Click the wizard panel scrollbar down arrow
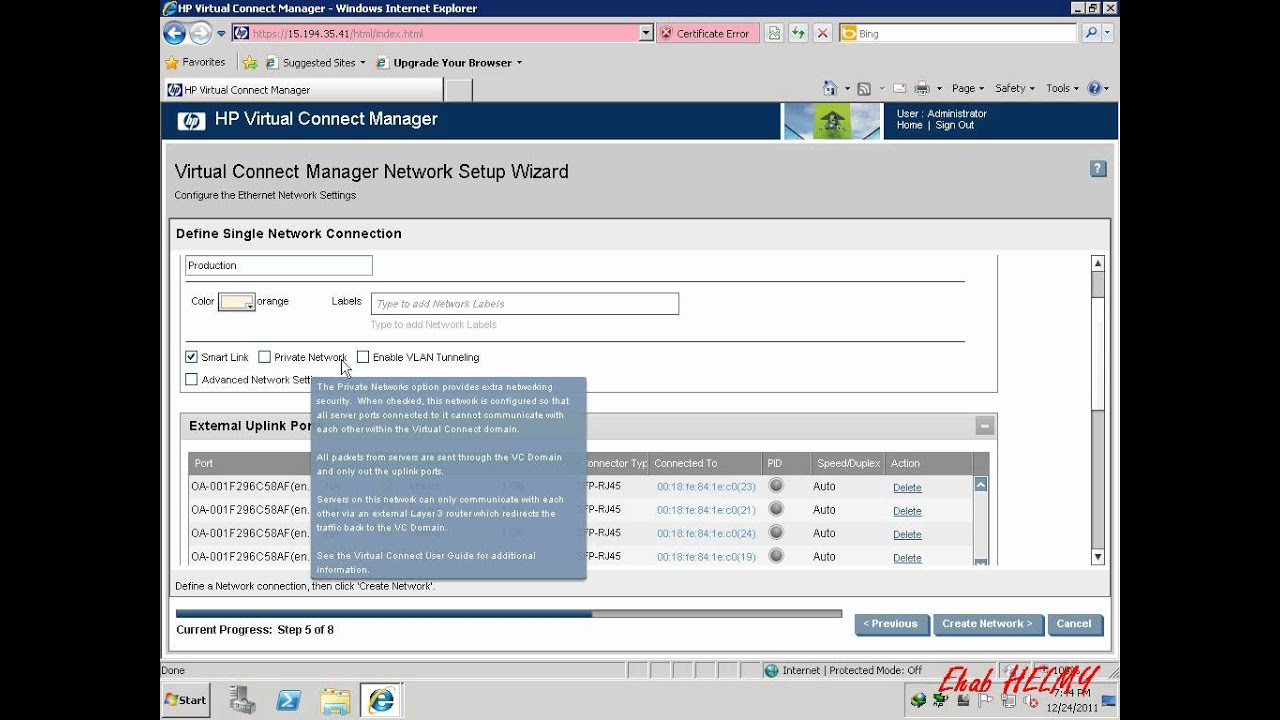 click(1097, 557)
